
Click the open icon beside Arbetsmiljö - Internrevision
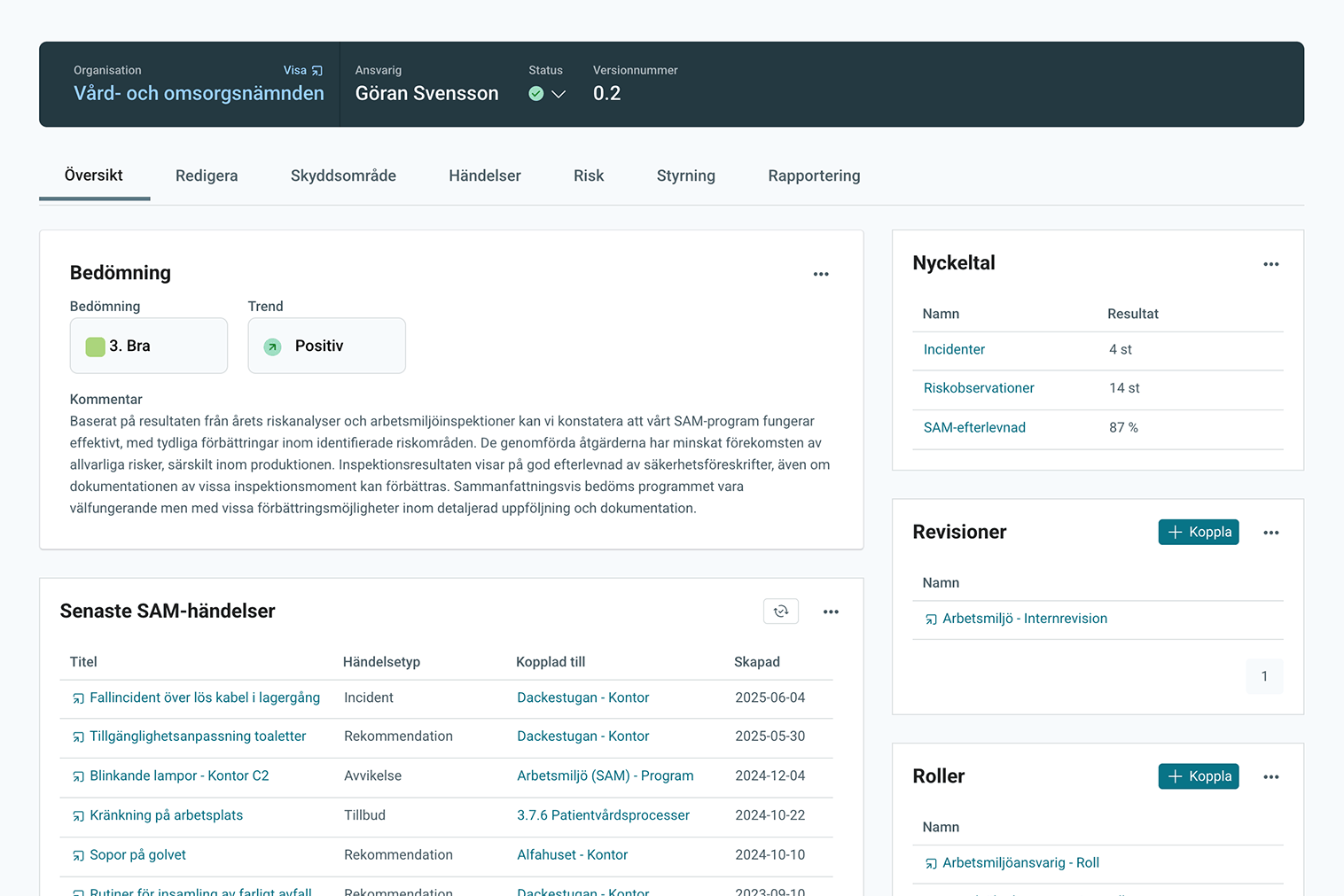(931, 619)
